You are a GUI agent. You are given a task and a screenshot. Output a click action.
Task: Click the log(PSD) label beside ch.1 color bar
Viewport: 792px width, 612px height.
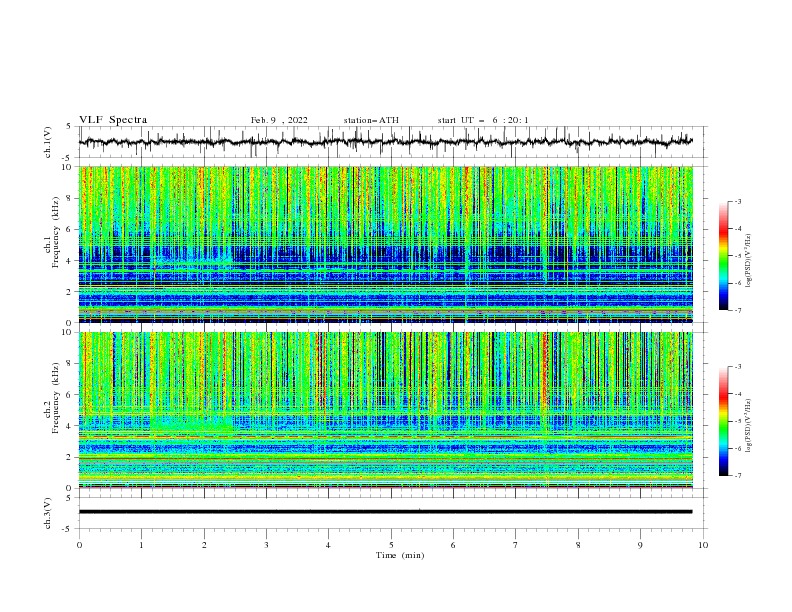coord(749,261)
